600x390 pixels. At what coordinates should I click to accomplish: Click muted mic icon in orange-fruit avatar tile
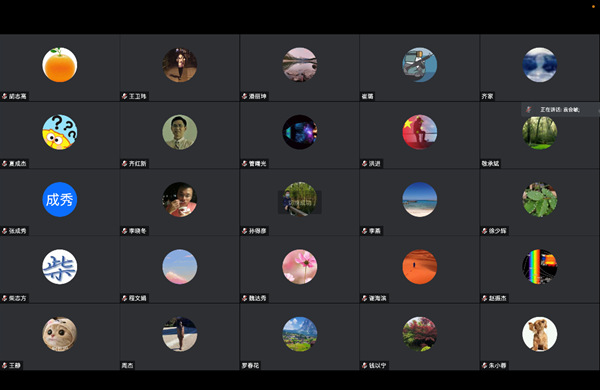[5, 96]
